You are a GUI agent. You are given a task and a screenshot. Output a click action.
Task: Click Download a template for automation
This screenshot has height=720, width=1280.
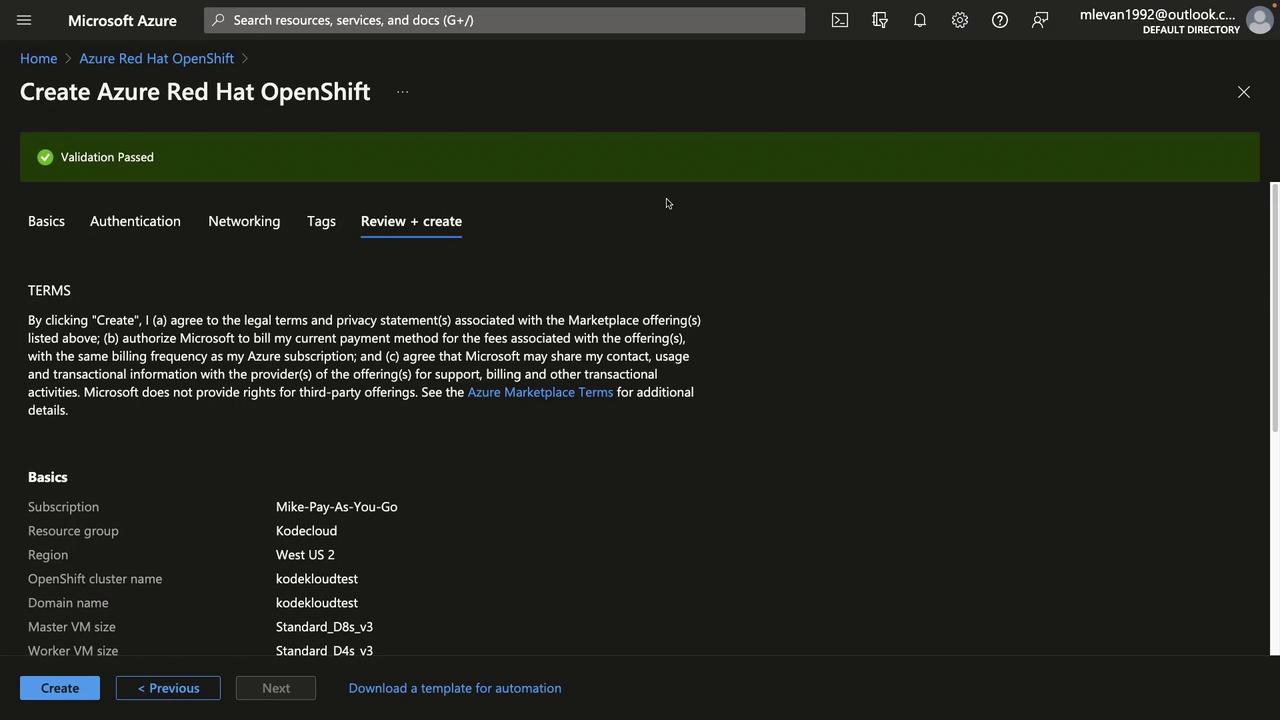455,688
